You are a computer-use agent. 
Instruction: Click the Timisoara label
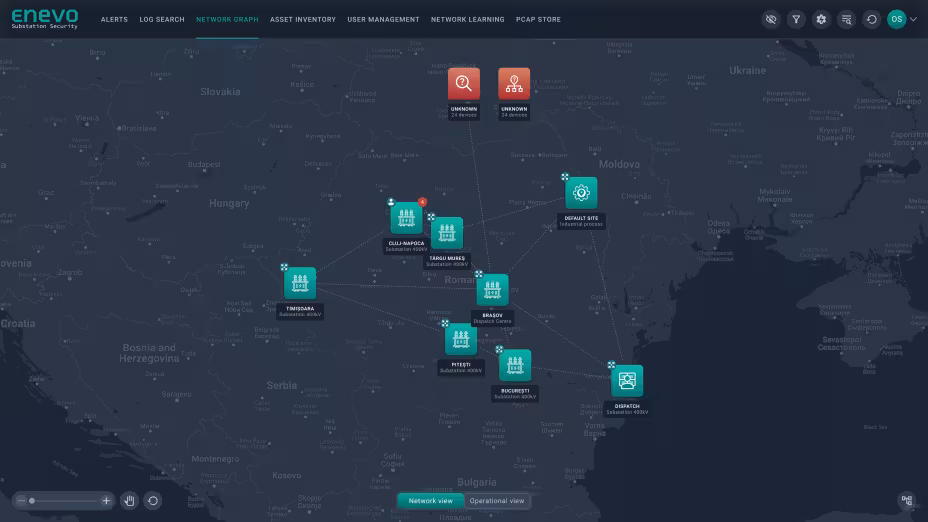(x=300, y=311)
